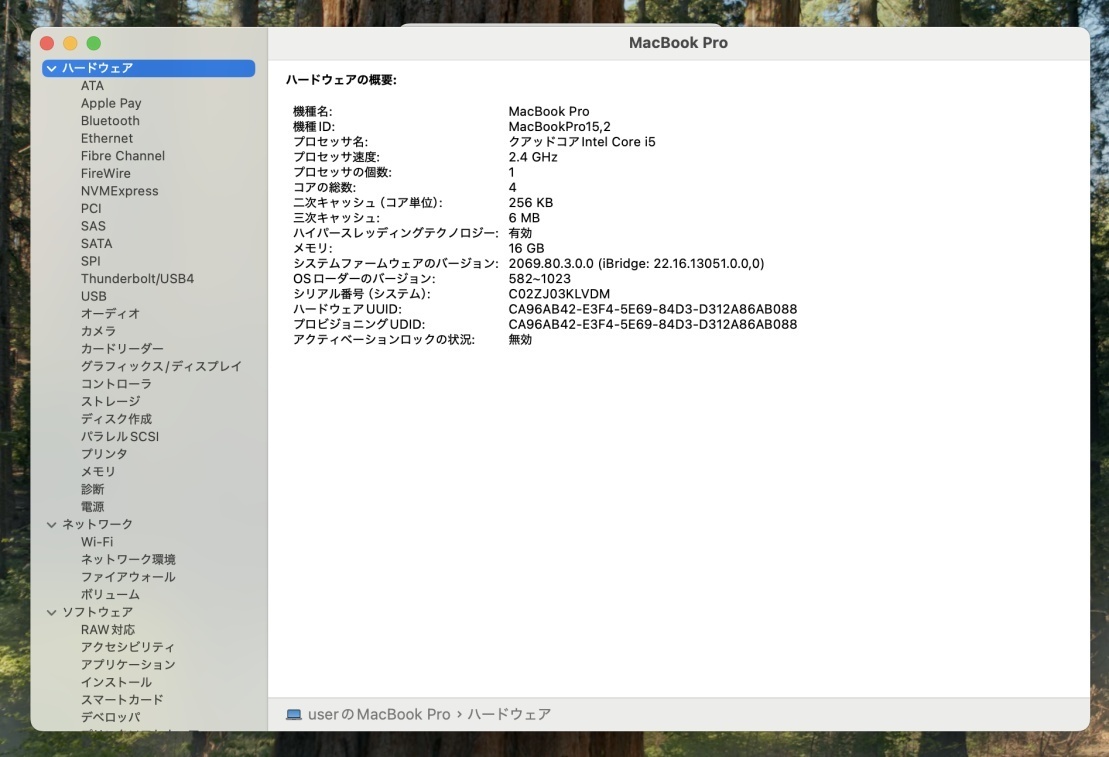This screenshot has height=757, width=1109.
Task: Select USB in the sidebar
Action: (x=93, y=296)
